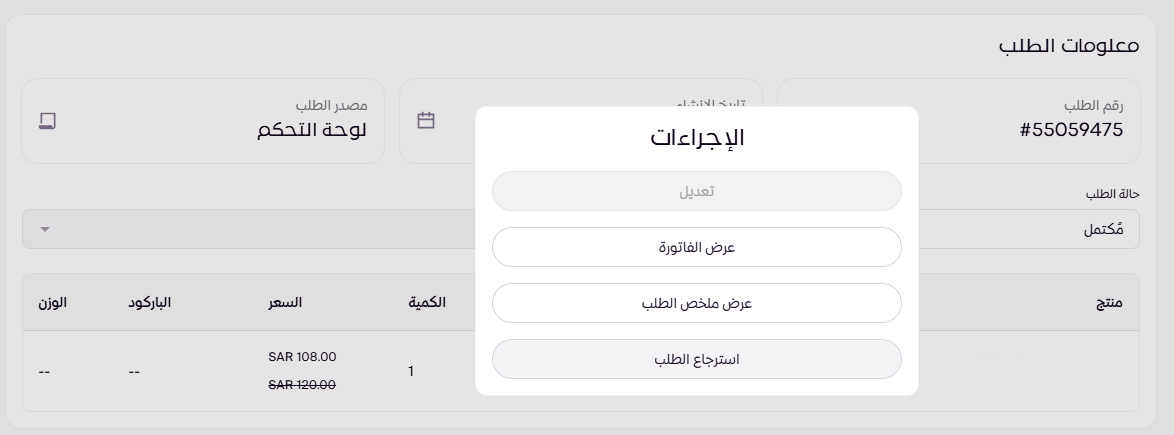The width and height of the screenshot is (1174, 435).
Task: Click order number #55059475
Action: (x=1071, y=130)
